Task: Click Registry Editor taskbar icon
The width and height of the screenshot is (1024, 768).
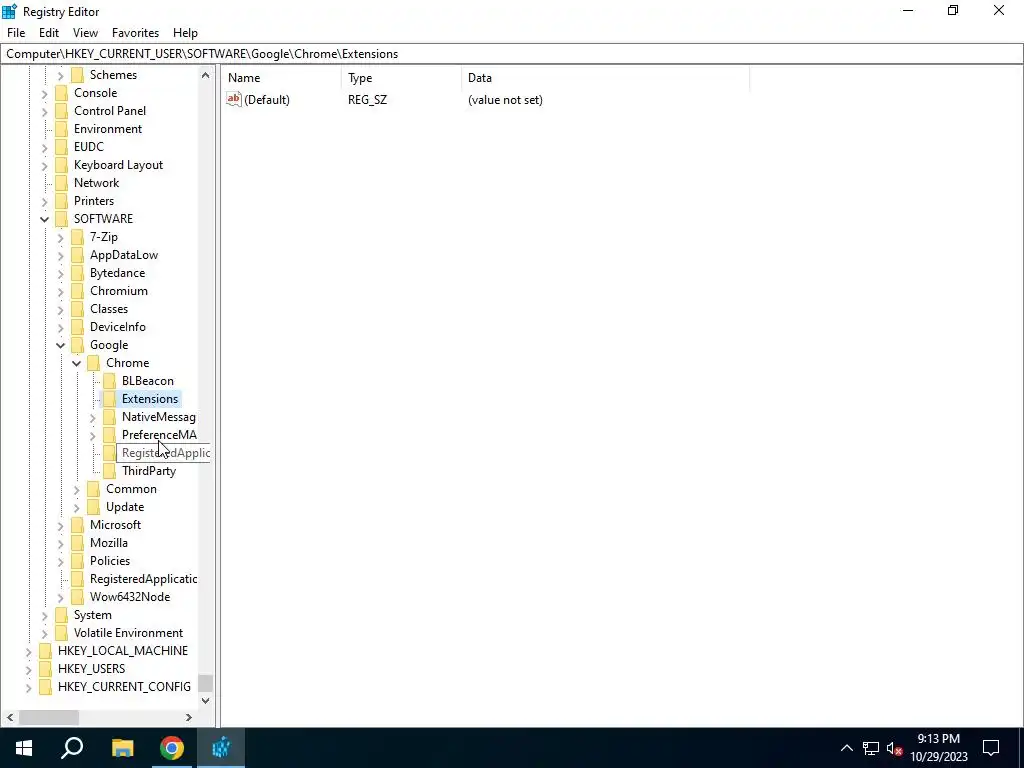Action: pyautogui.click(x=221, y=748)
